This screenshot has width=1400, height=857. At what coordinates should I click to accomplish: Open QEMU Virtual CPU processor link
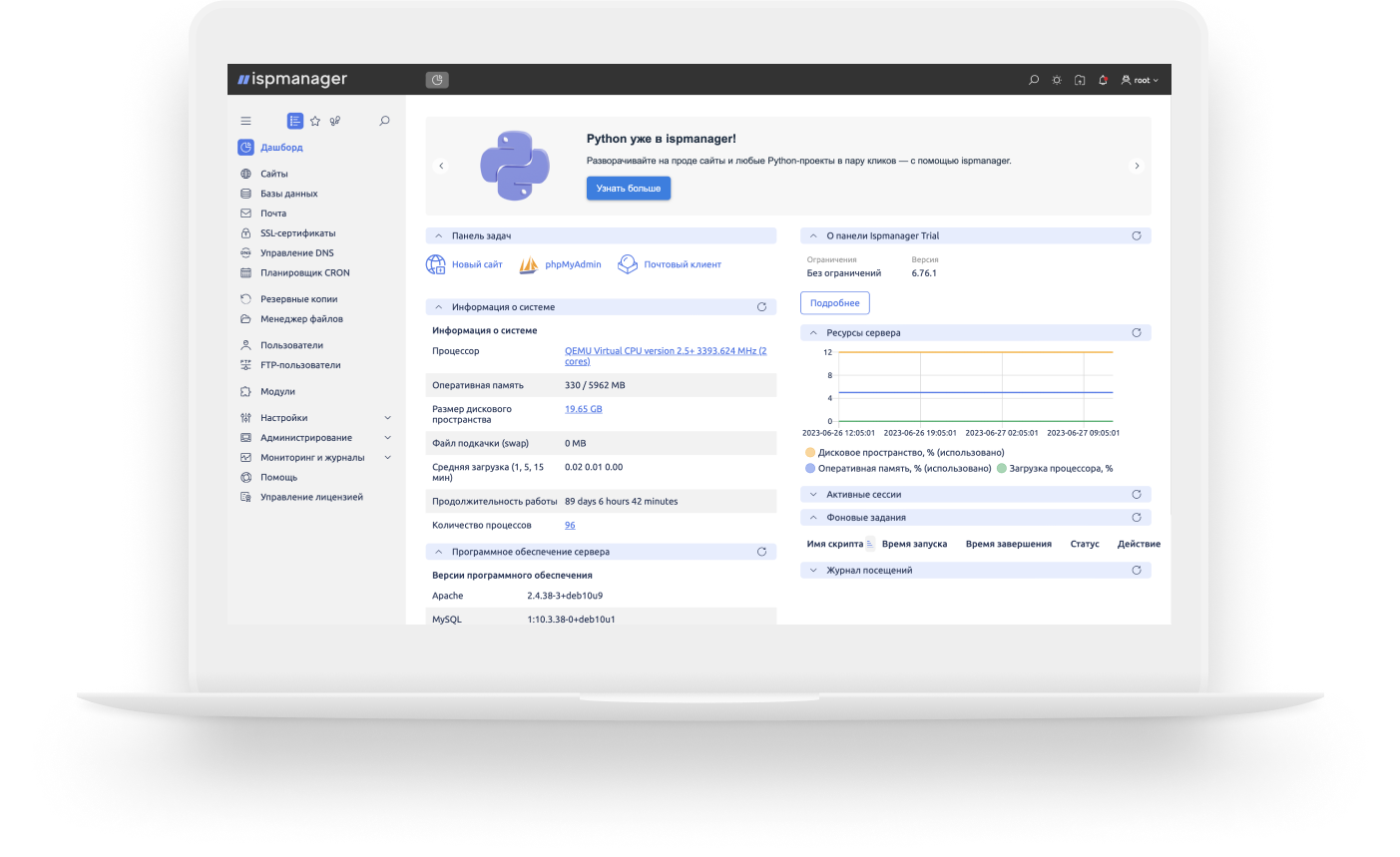coord(666,356)
